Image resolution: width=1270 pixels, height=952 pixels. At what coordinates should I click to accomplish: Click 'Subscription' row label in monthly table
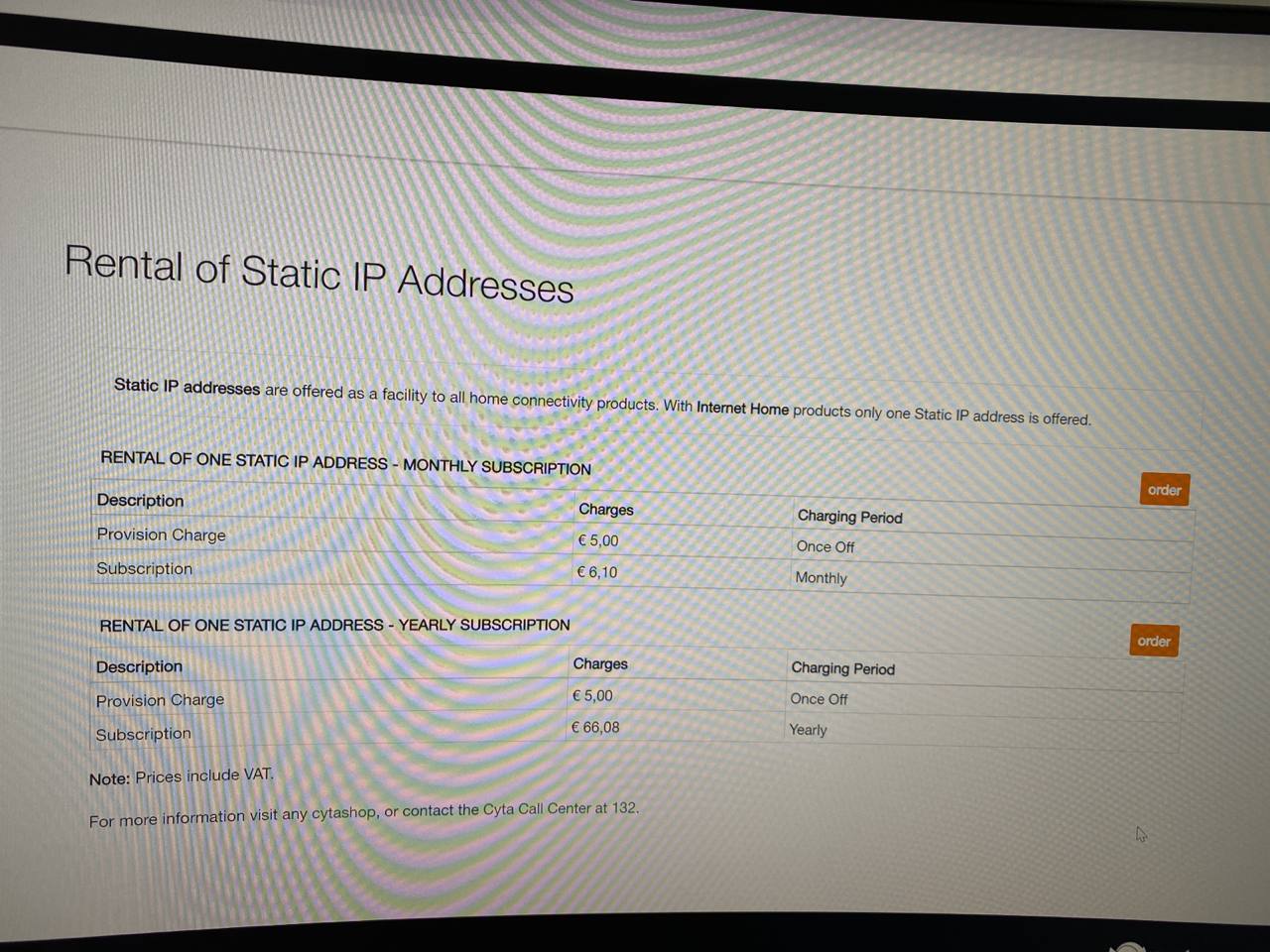(145, 569)
